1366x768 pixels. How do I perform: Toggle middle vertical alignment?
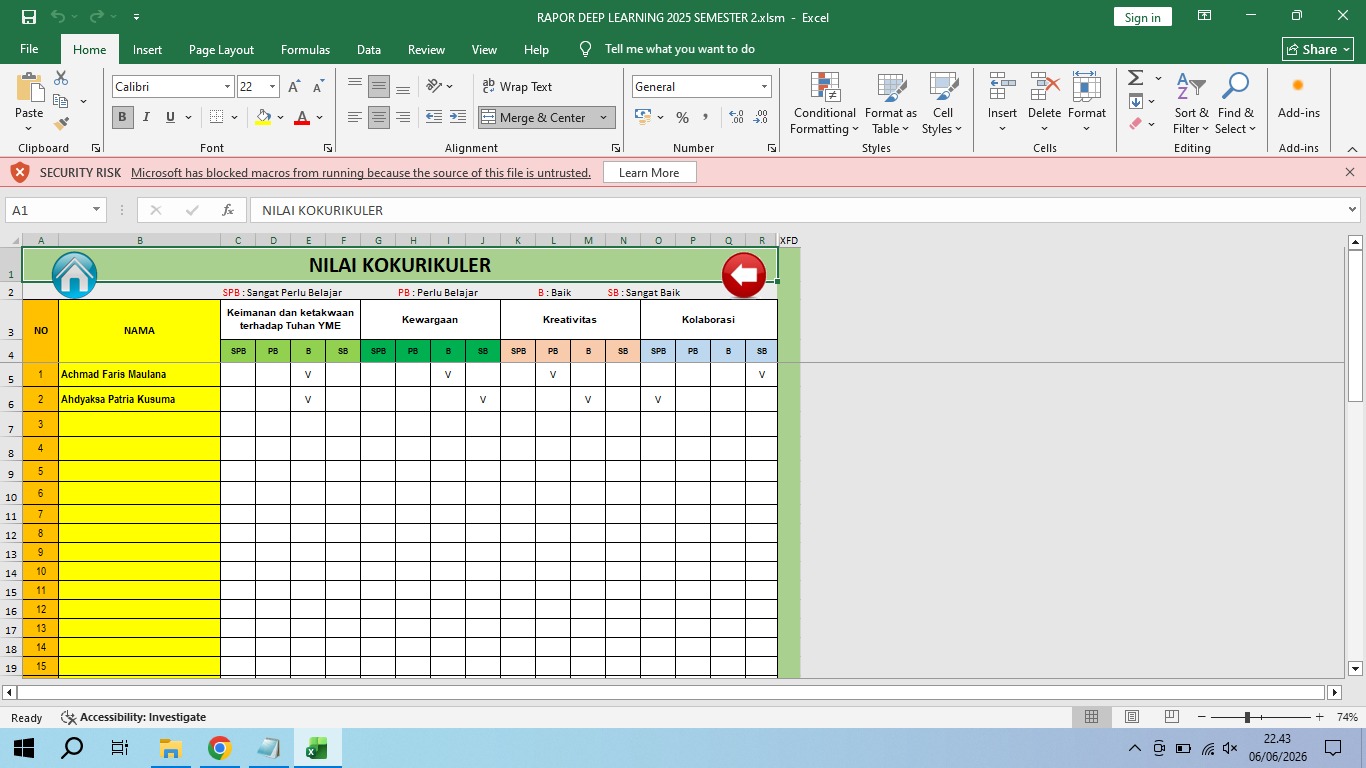click(379, 86)
